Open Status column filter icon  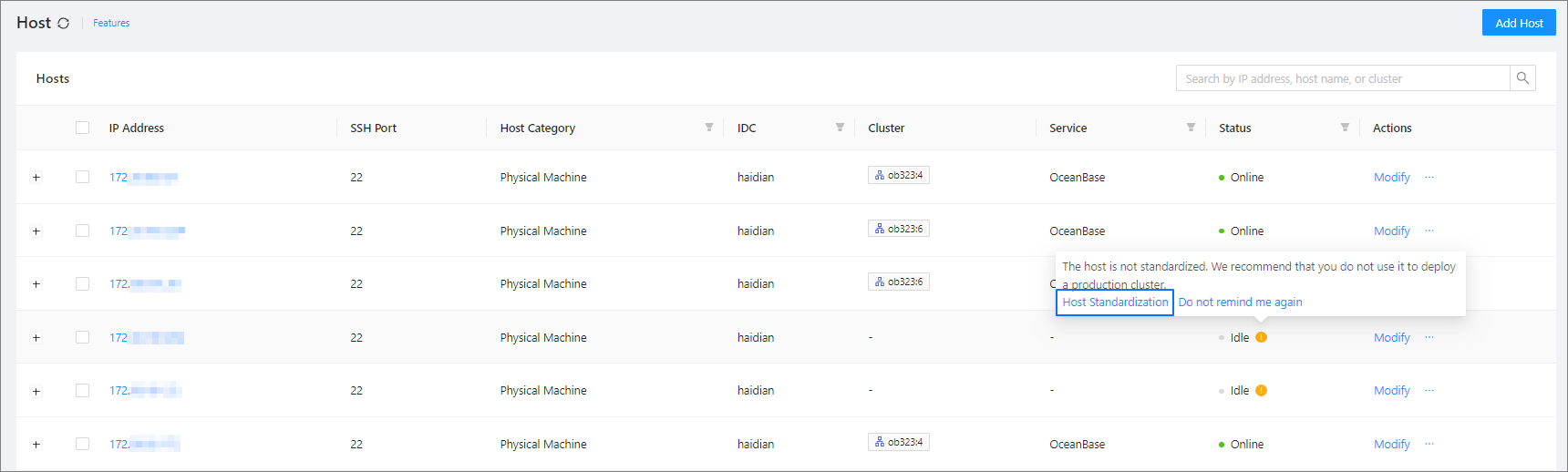point(1345,128)
